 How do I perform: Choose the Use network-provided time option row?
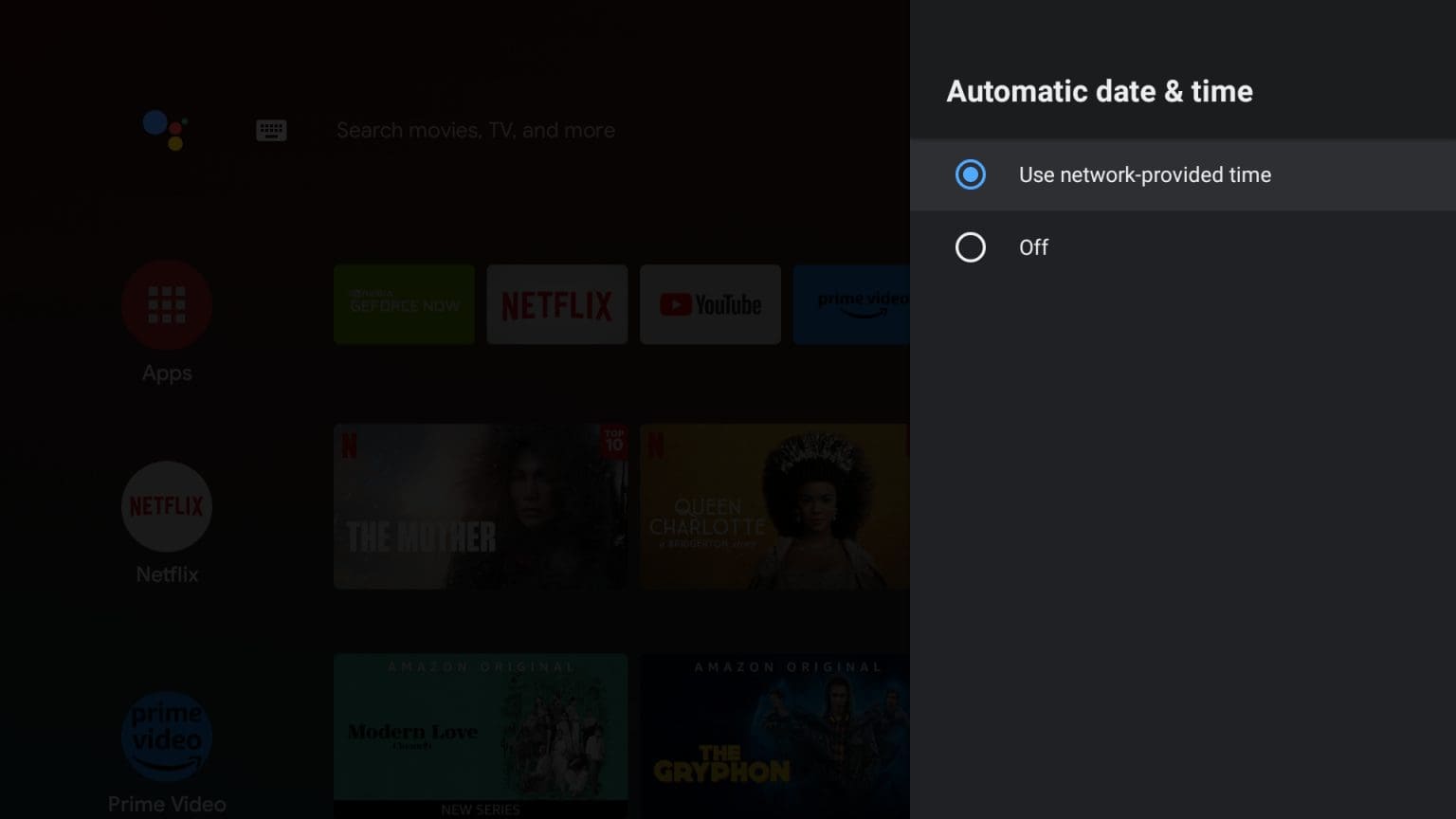[1182, 174]
